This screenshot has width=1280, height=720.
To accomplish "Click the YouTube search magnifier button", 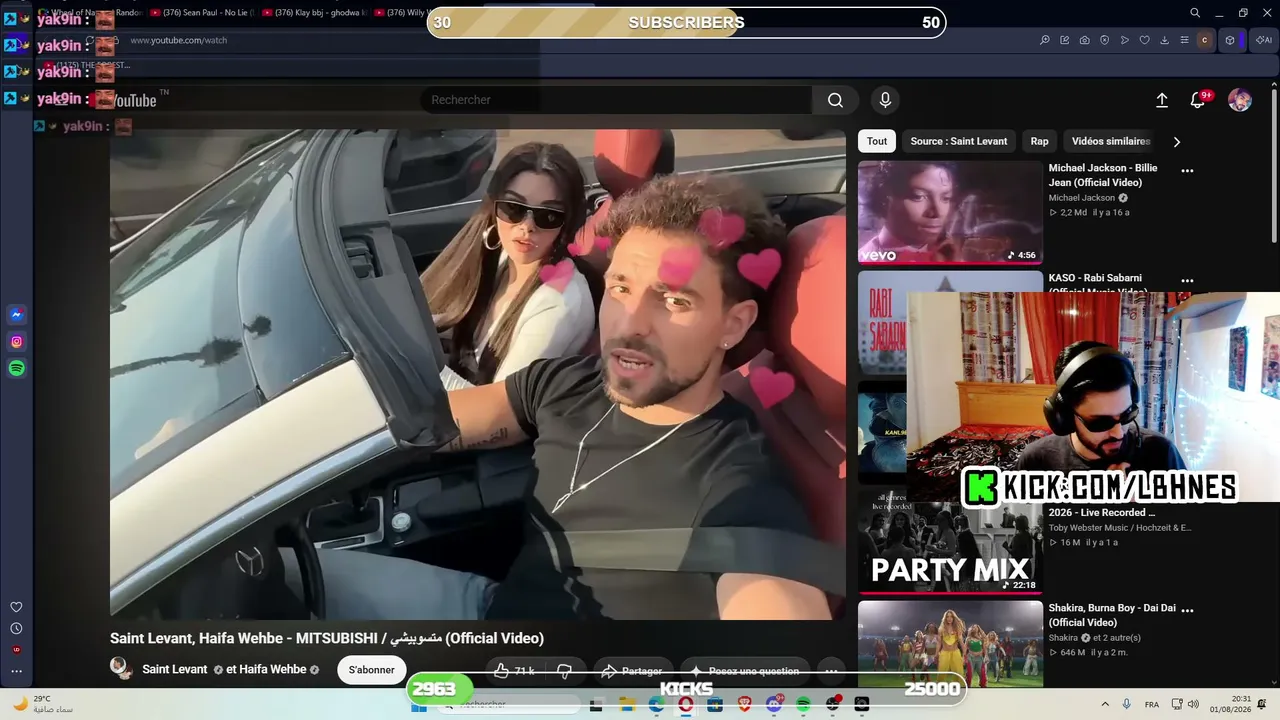I will (836, 100).
